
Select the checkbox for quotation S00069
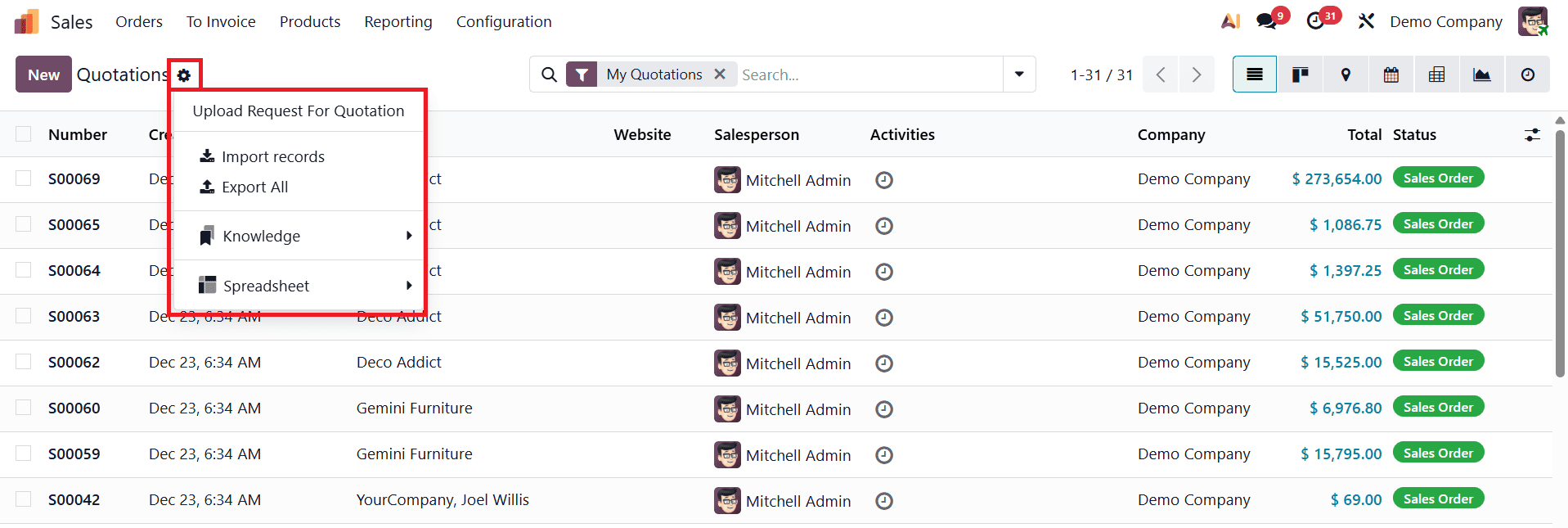tap(22, 178)
